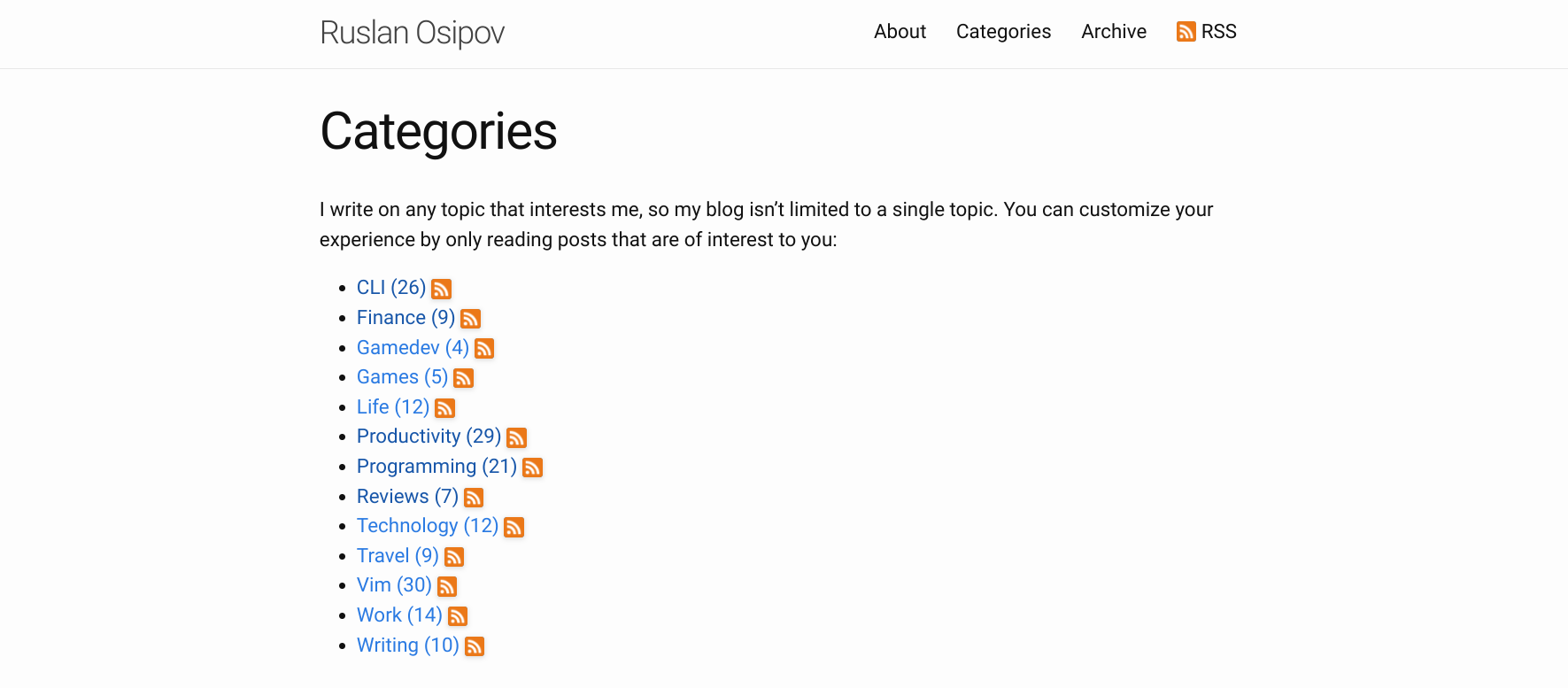Viewport: 1568px width, 688px height.
Task: Click the Ruslan Osipov site title
Action: click(413, 32)
